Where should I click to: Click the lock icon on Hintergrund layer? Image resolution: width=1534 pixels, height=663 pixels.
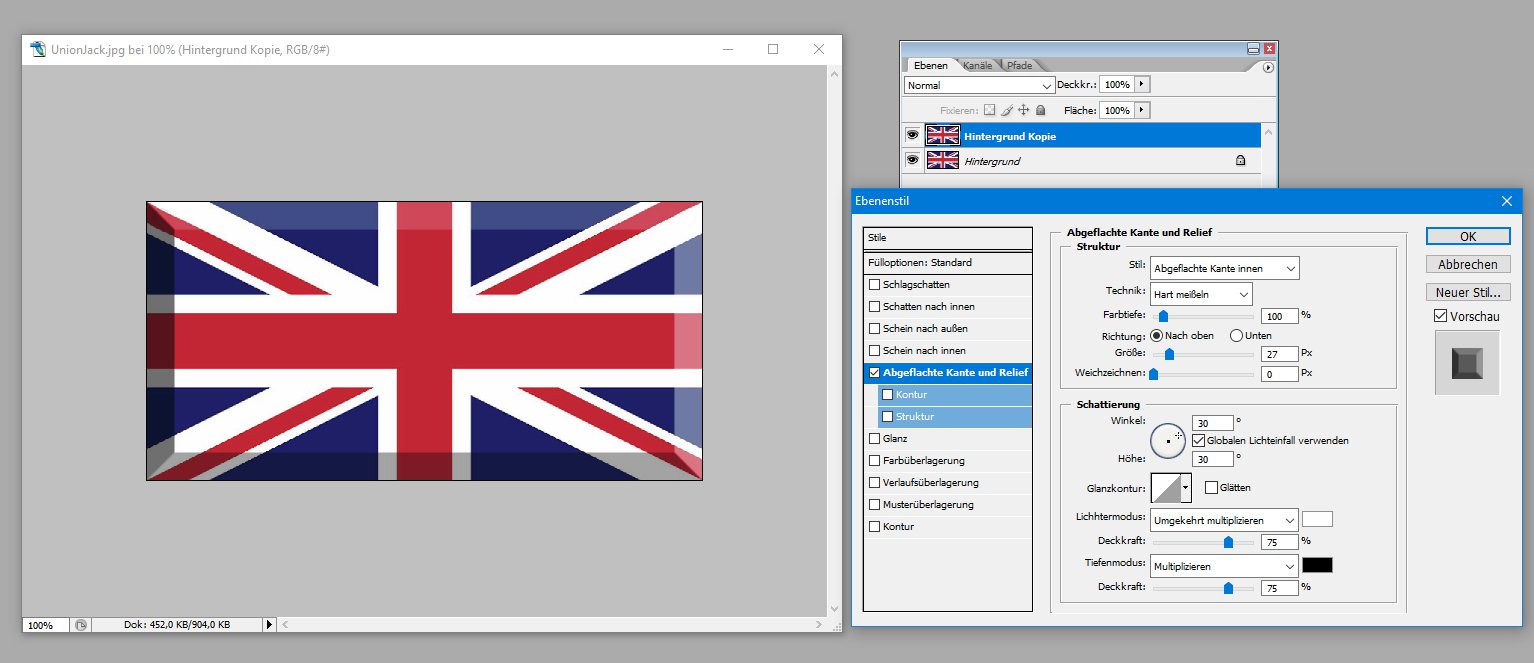(x=1240, y=160)
